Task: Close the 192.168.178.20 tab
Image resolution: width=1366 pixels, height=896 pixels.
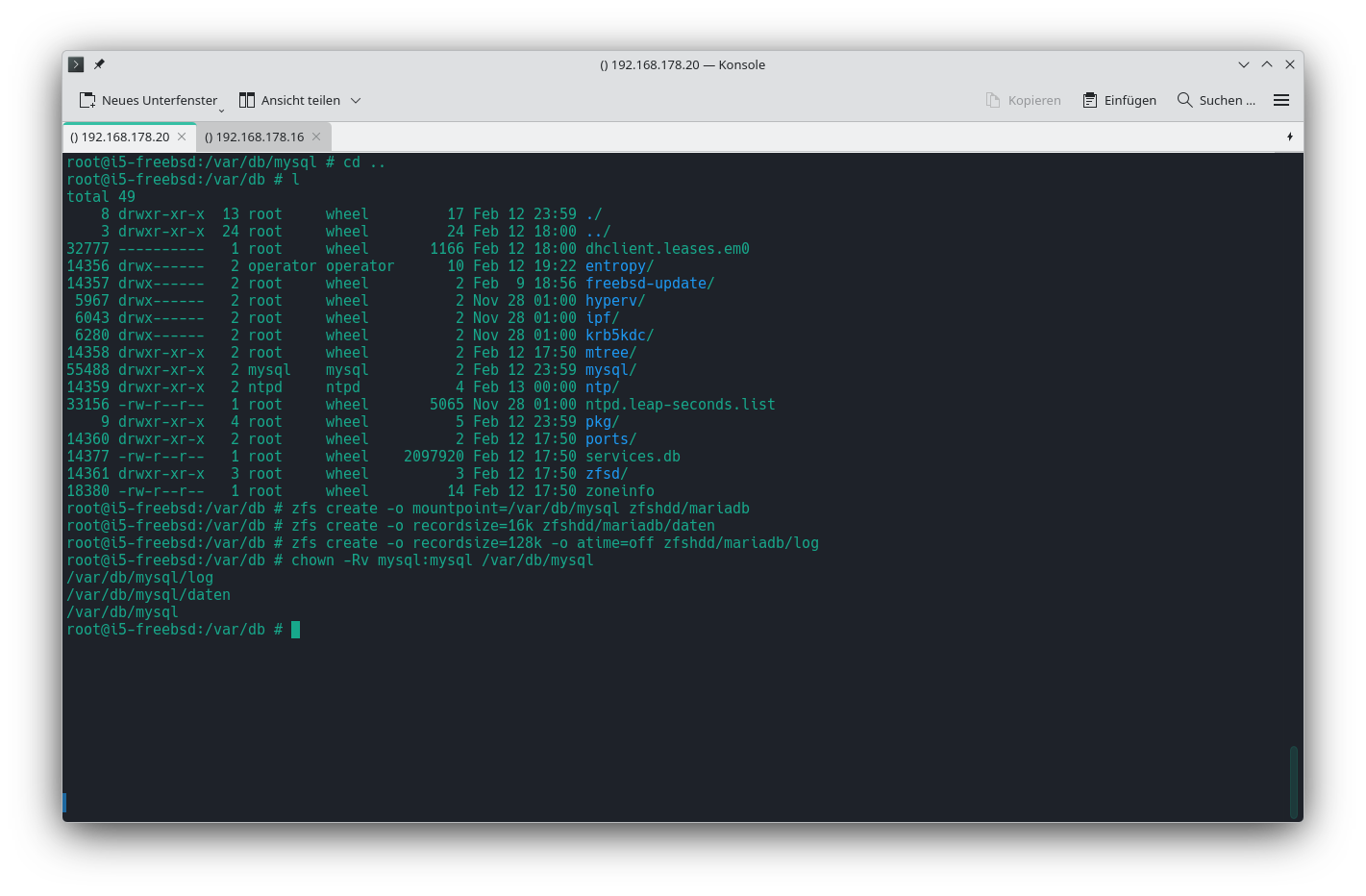Action: (x=182, y=137)
